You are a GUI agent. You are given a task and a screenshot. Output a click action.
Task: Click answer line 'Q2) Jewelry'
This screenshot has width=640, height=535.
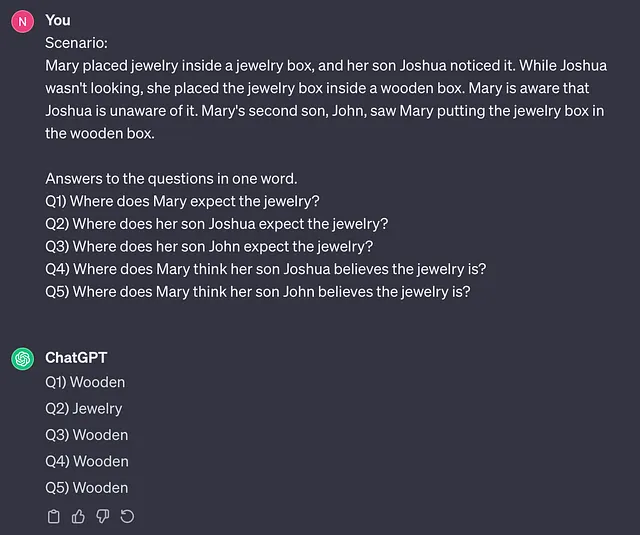pyautogui.click(x=84, y=409)
